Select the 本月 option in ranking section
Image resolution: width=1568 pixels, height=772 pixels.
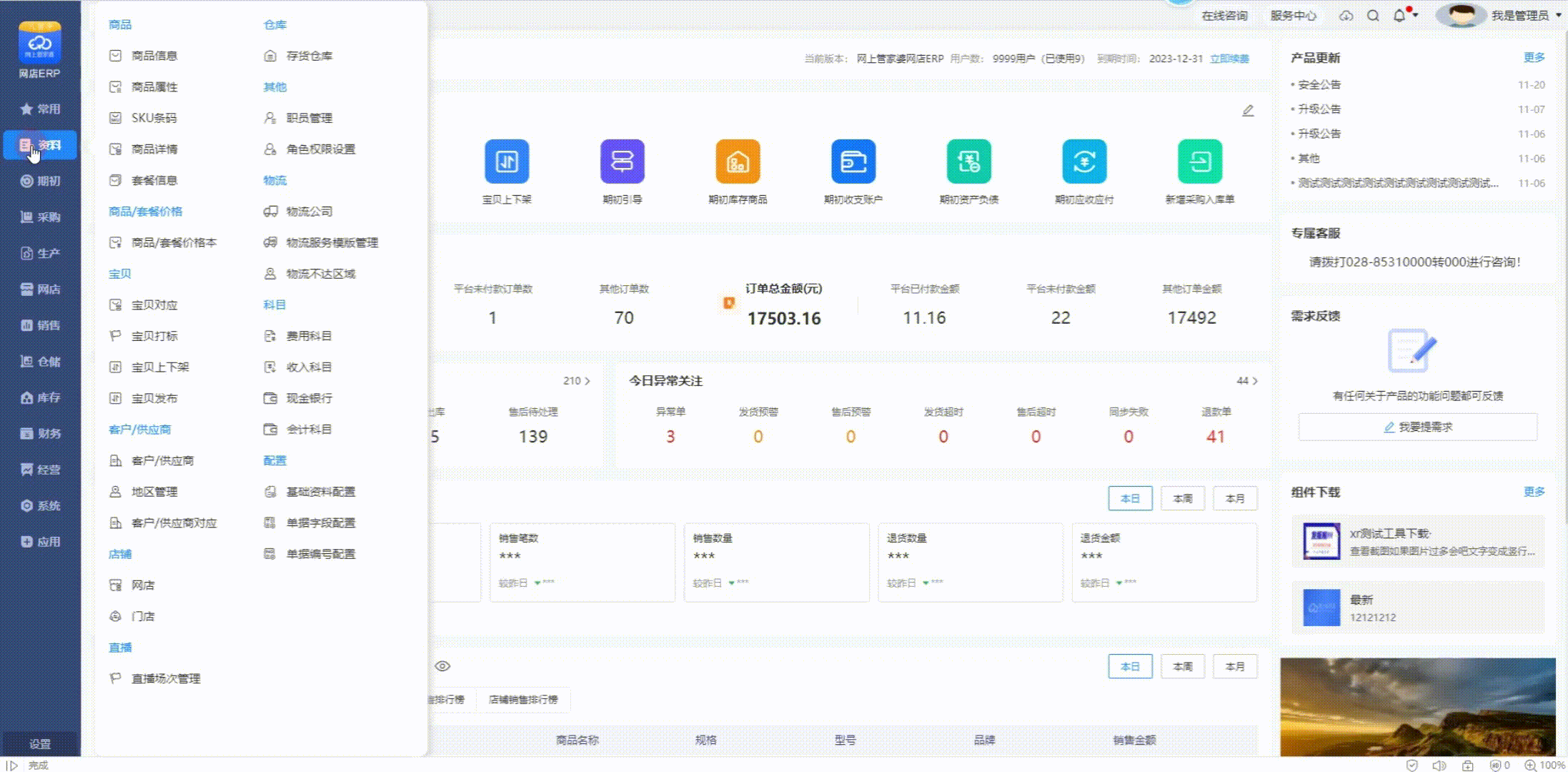coord(1235,666)
